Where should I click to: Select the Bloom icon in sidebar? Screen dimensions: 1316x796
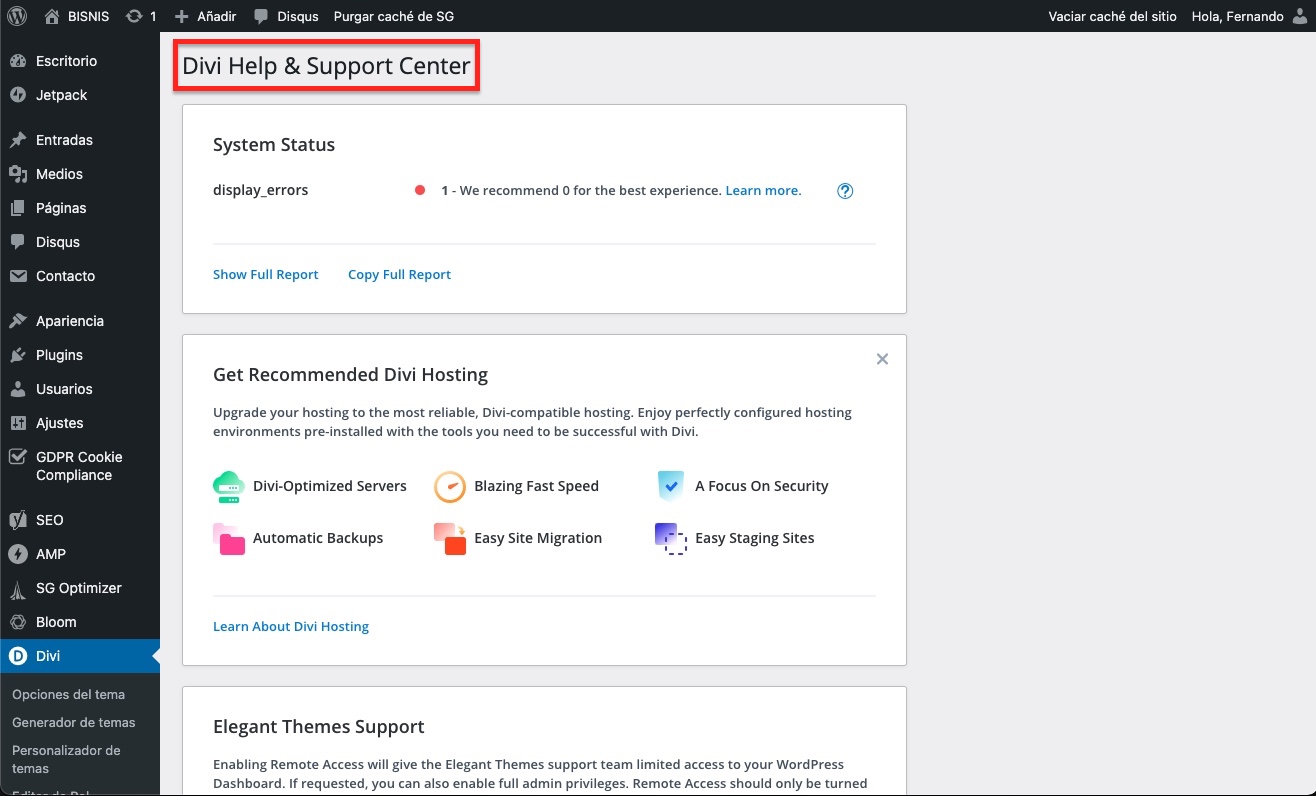tap(17, 622)
